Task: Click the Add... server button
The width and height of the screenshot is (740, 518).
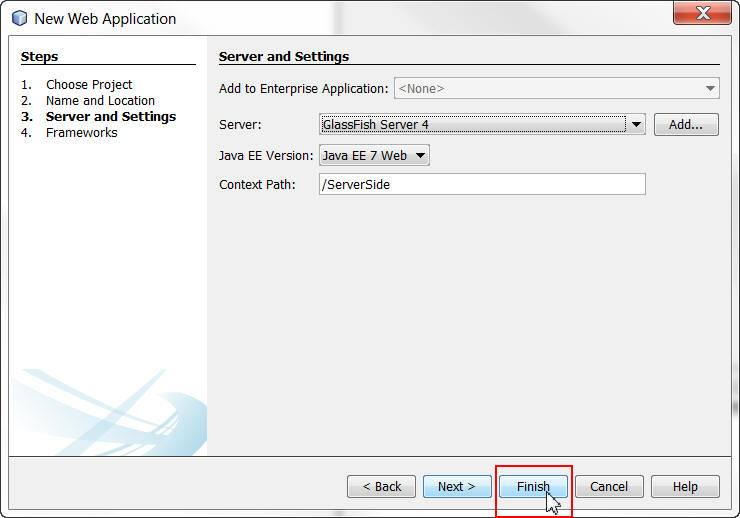Action: point(686,124)
